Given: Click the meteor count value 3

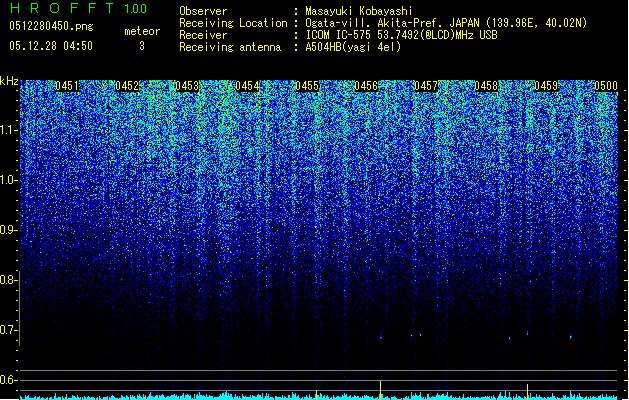Looking at the screenshot, I should [142, 46].
